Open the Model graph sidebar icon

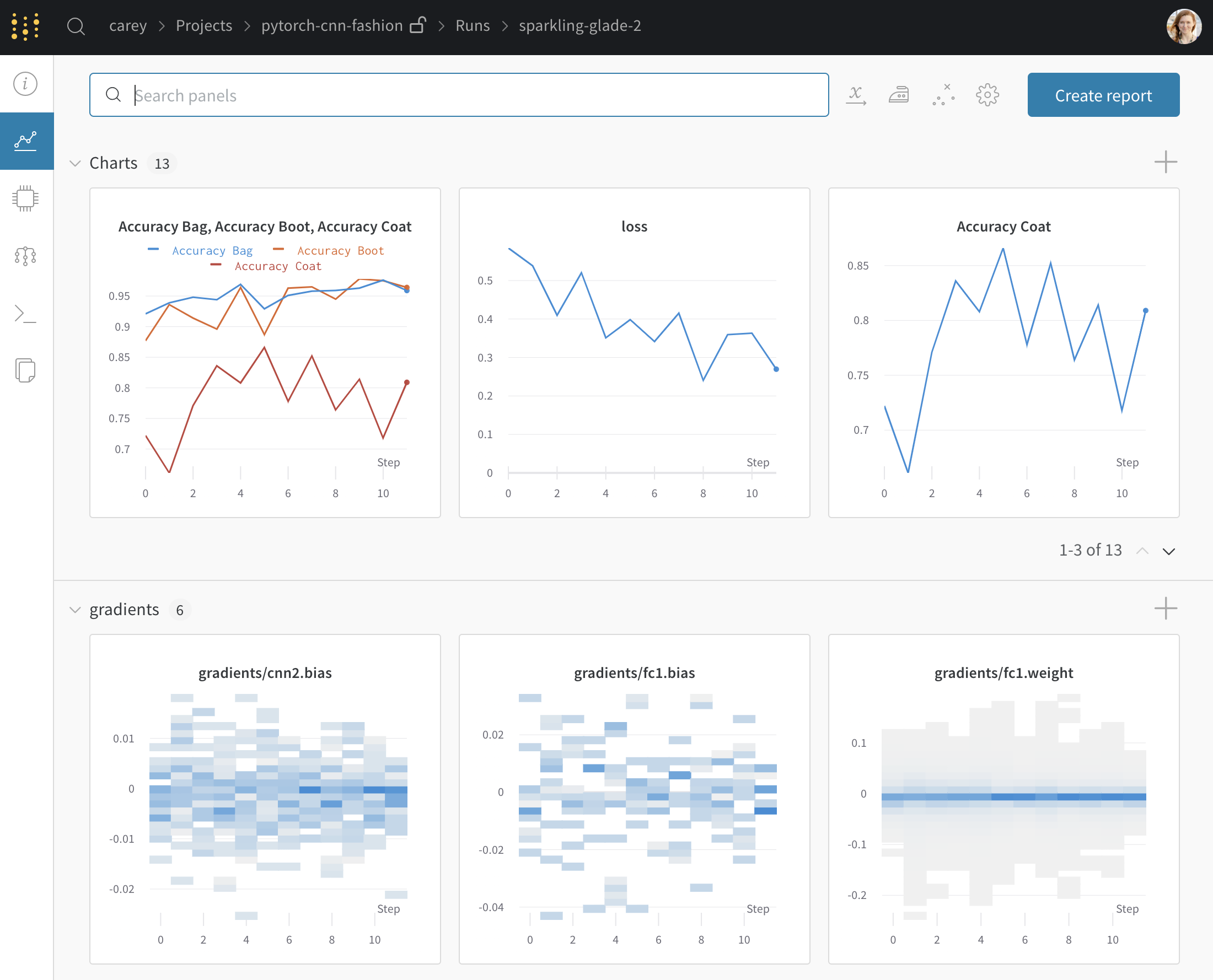[x=25, y=256]
